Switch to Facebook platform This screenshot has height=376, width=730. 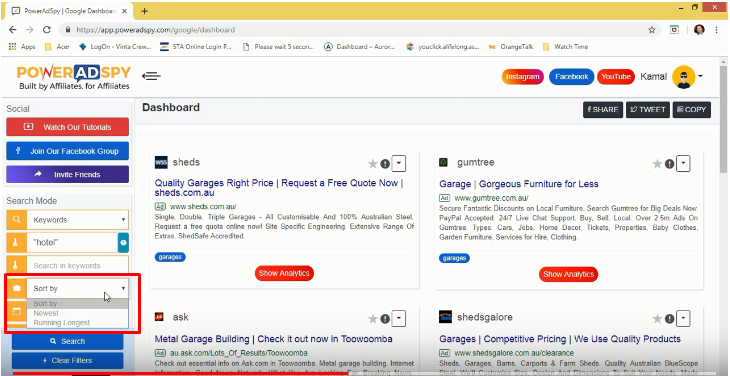(x=572, y=77)
